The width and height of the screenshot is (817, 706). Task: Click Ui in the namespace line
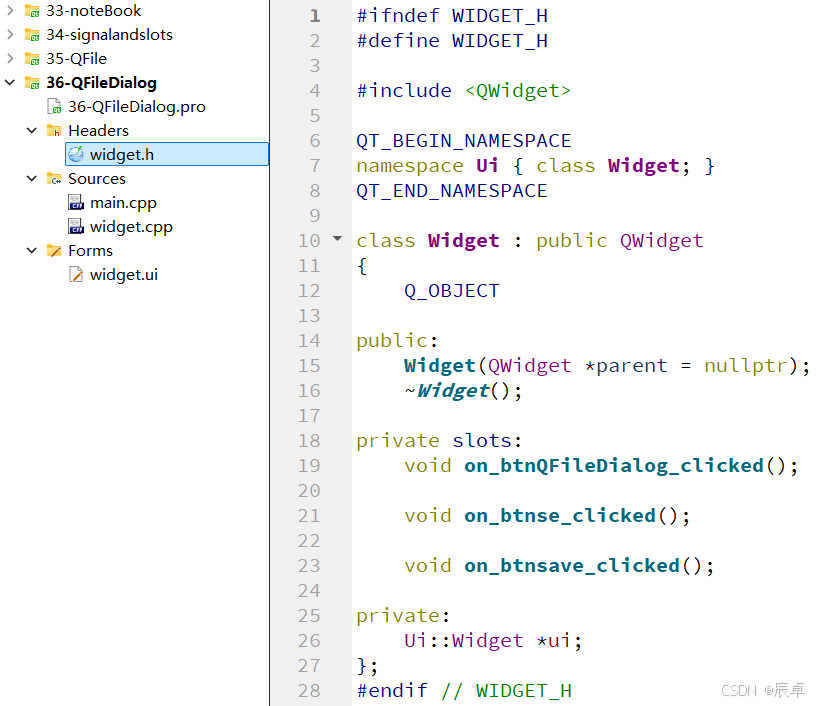[487, 166]
